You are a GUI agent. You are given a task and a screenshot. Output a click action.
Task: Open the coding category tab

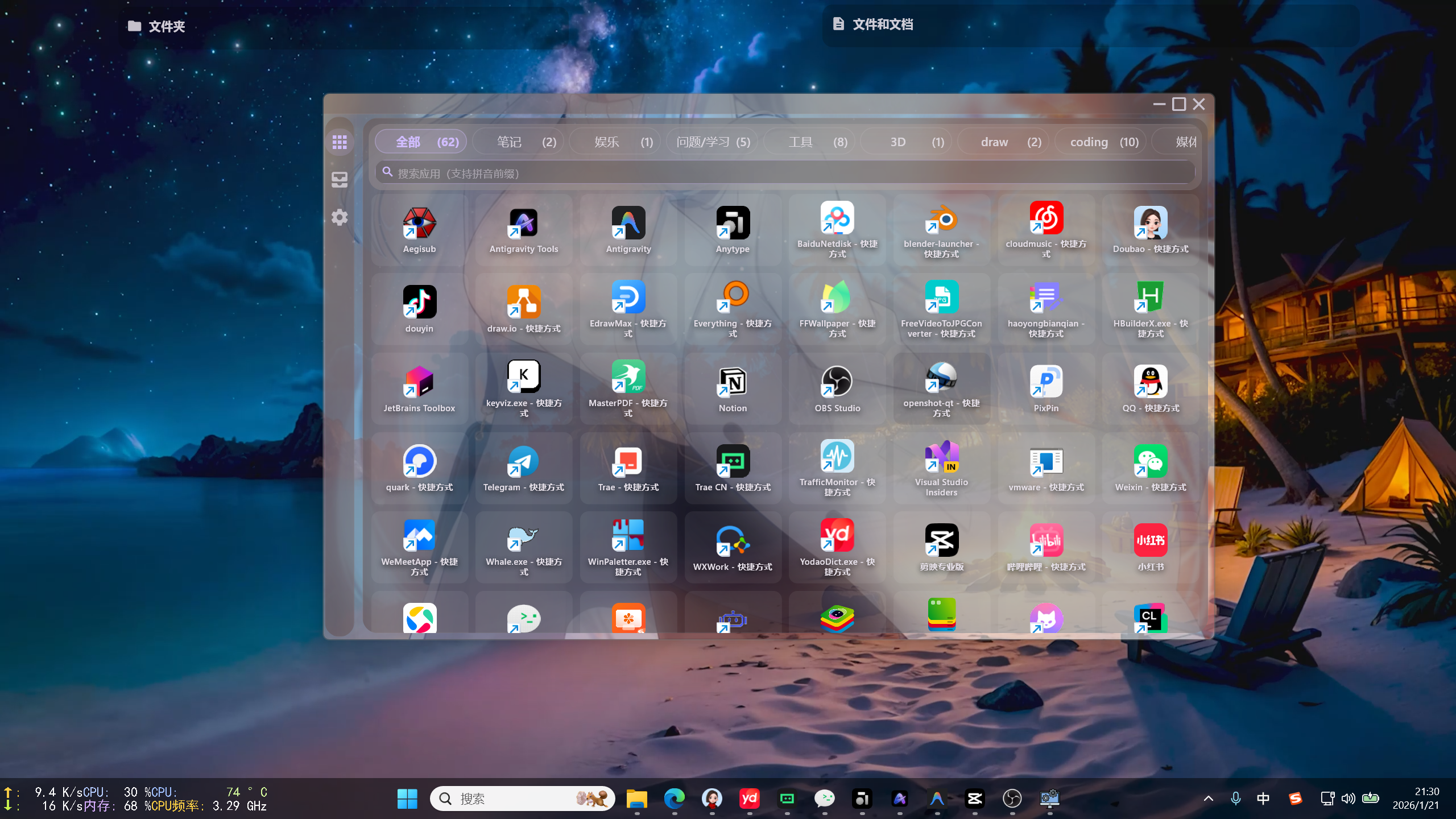(1099, 142)
